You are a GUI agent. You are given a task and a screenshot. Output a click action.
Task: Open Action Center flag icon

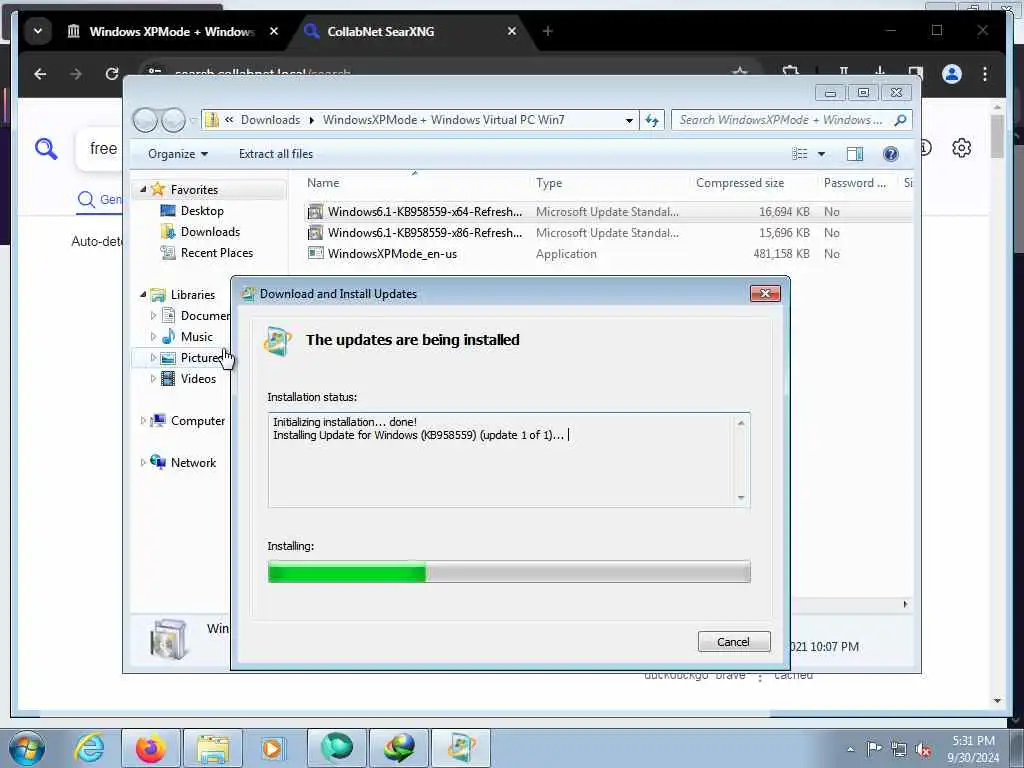point(874,749)
